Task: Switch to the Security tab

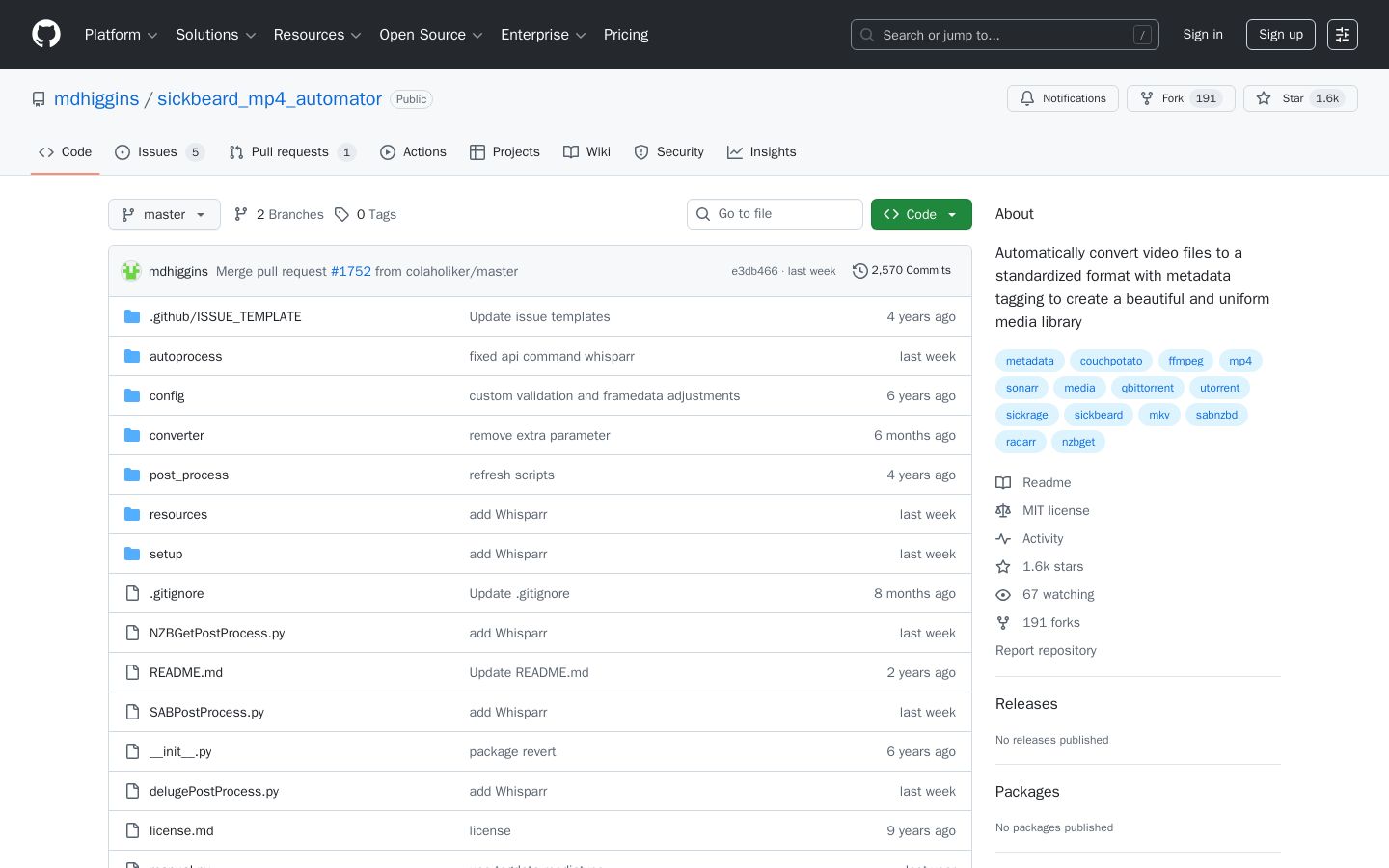Action: [x=668, y=152]
